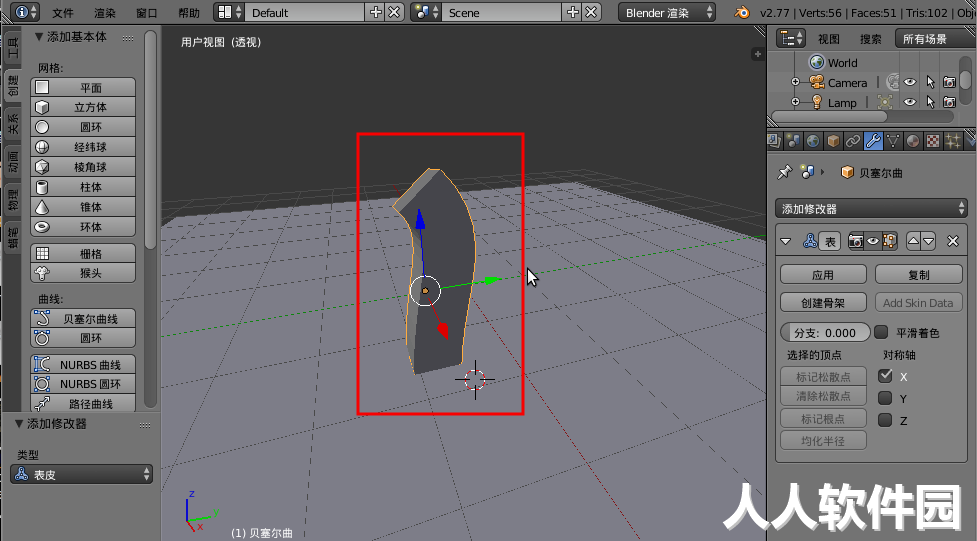Image resolution: width=977 pixels, height=541 pixels.
Task: Click the screen layout browse icon
Action: [230, 12]
